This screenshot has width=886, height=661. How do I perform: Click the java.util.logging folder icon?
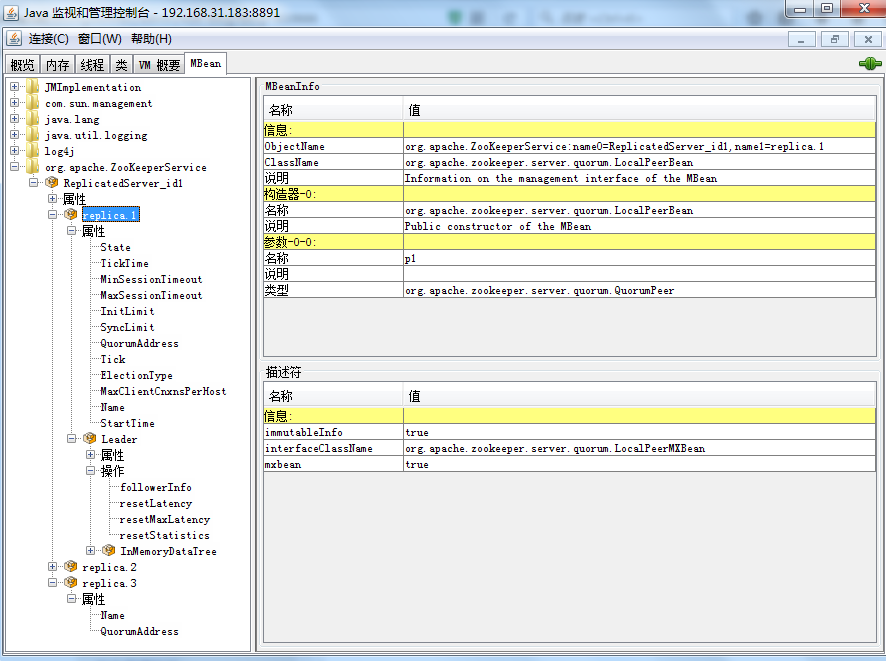tap(33, 135)
